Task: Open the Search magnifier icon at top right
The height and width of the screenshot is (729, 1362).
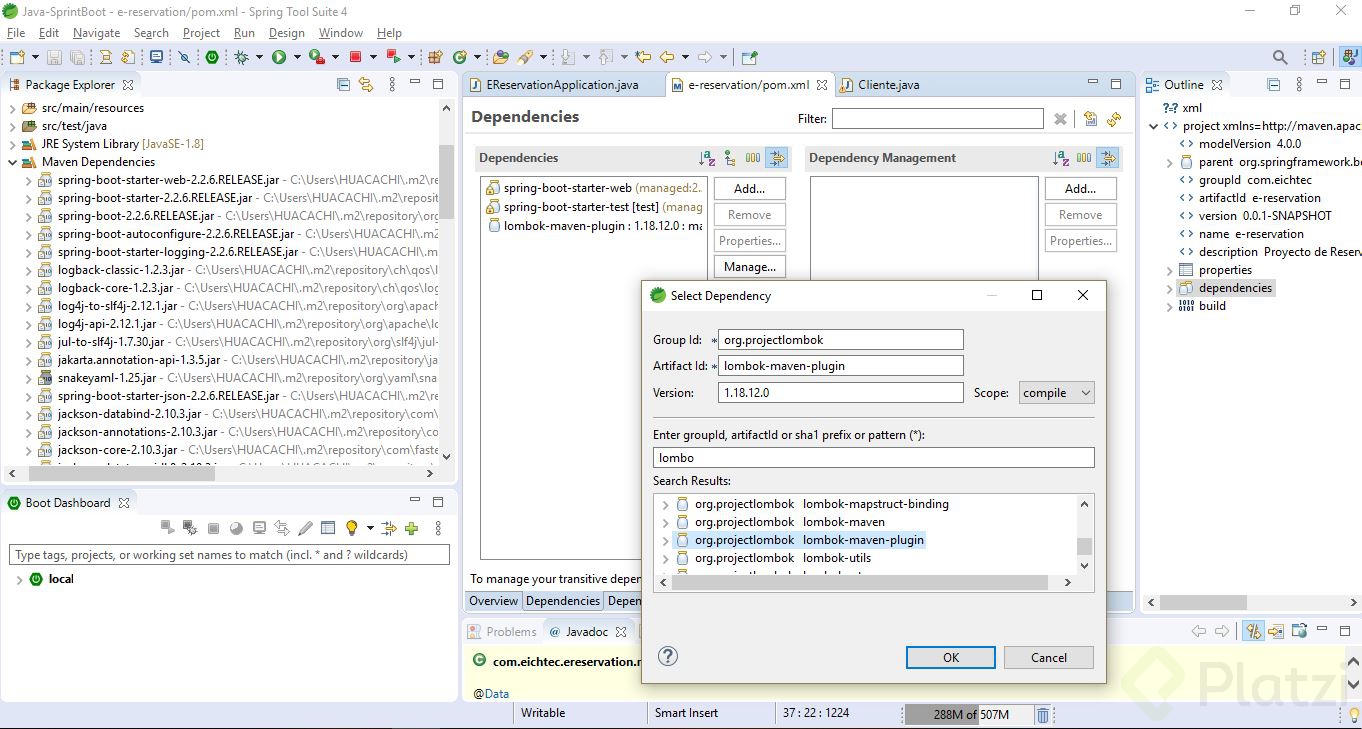Action: coord(1280,58)
